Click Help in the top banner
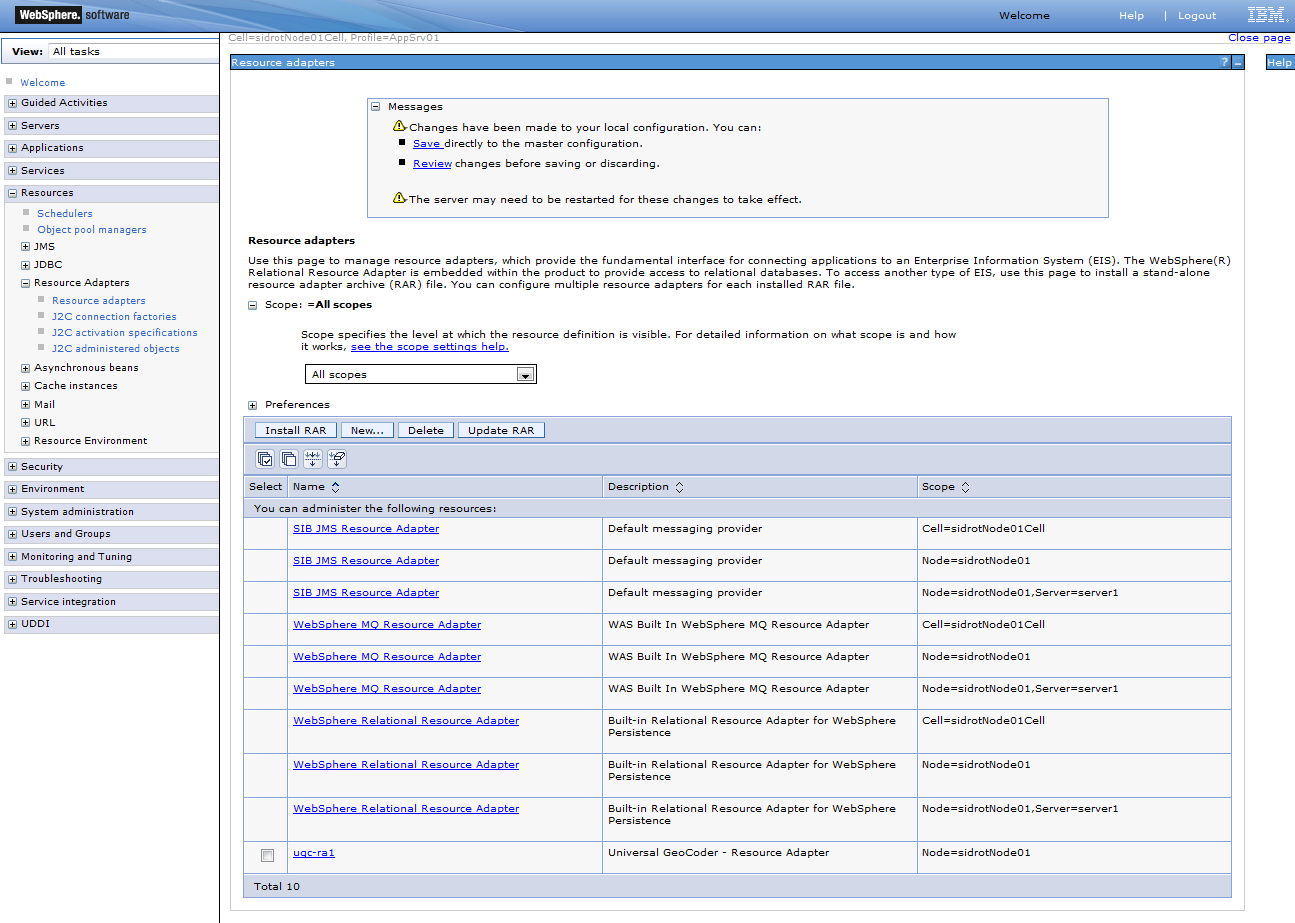The height and width of the screenshot is (923, 1295). point(1131,16)
